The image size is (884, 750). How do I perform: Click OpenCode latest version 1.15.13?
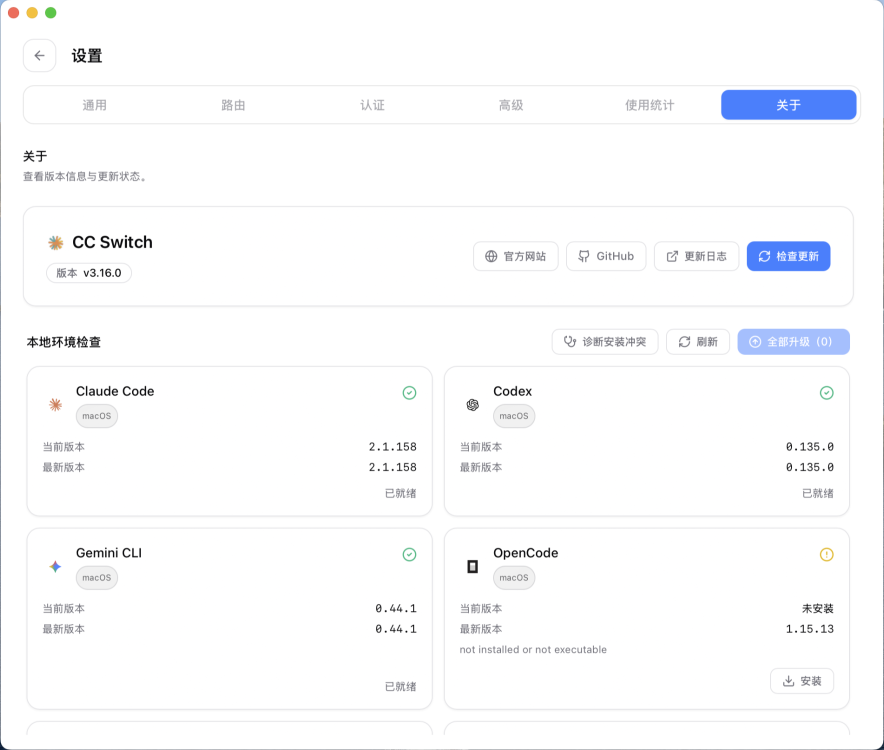(x=810, y=629)
